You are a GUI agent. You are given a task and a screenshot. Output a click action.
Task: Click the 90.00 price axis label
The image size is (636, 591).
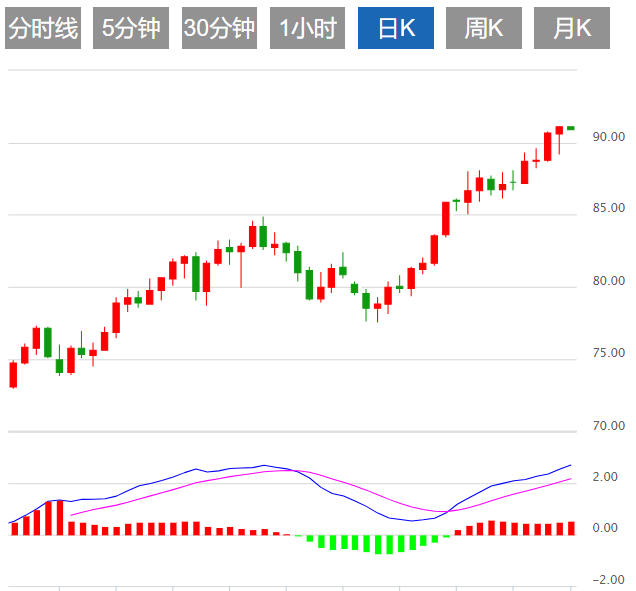click(608, 137)
